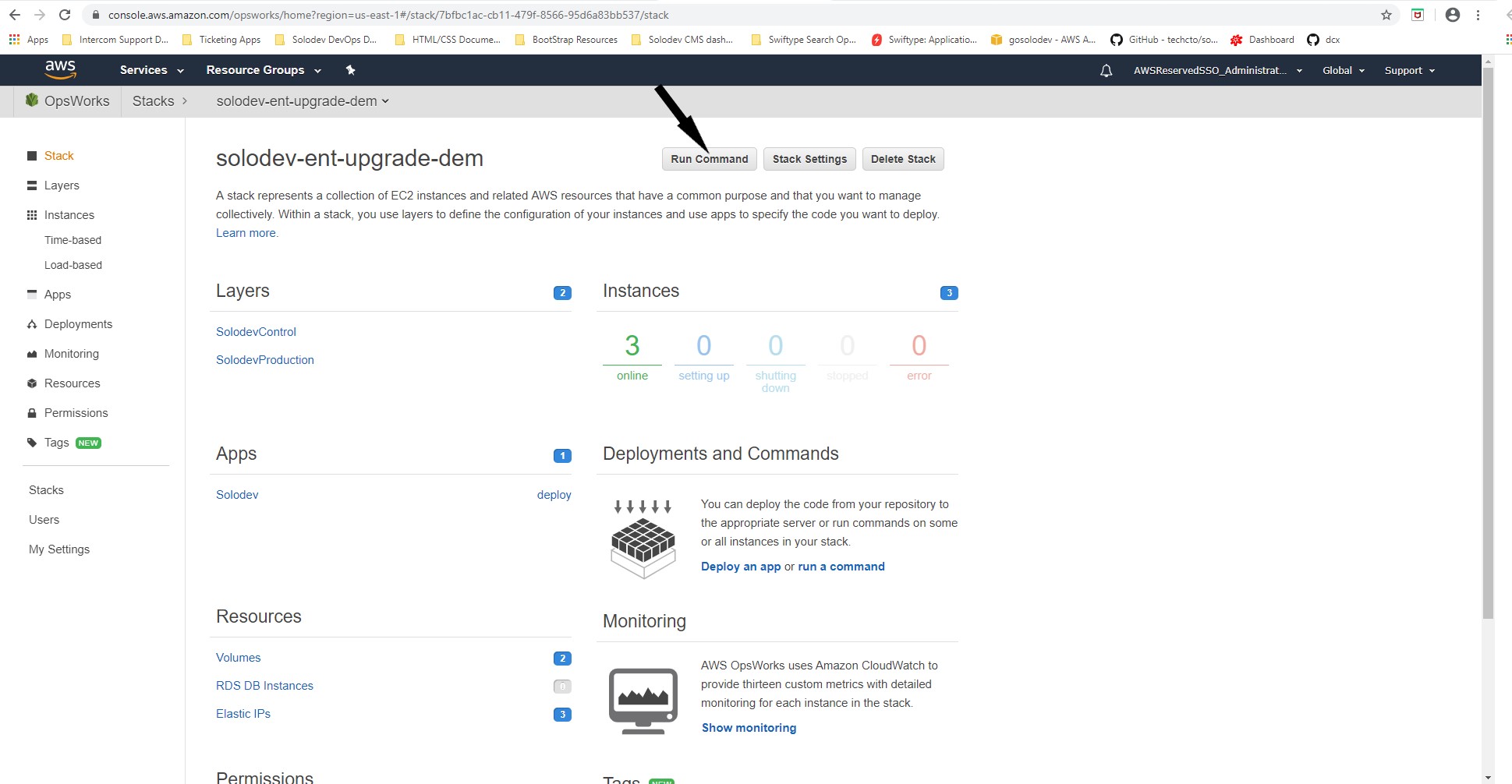
Task: Expand the solodev-ent-upgrade-dem stack selector
Action: click(x=303, y=101)
